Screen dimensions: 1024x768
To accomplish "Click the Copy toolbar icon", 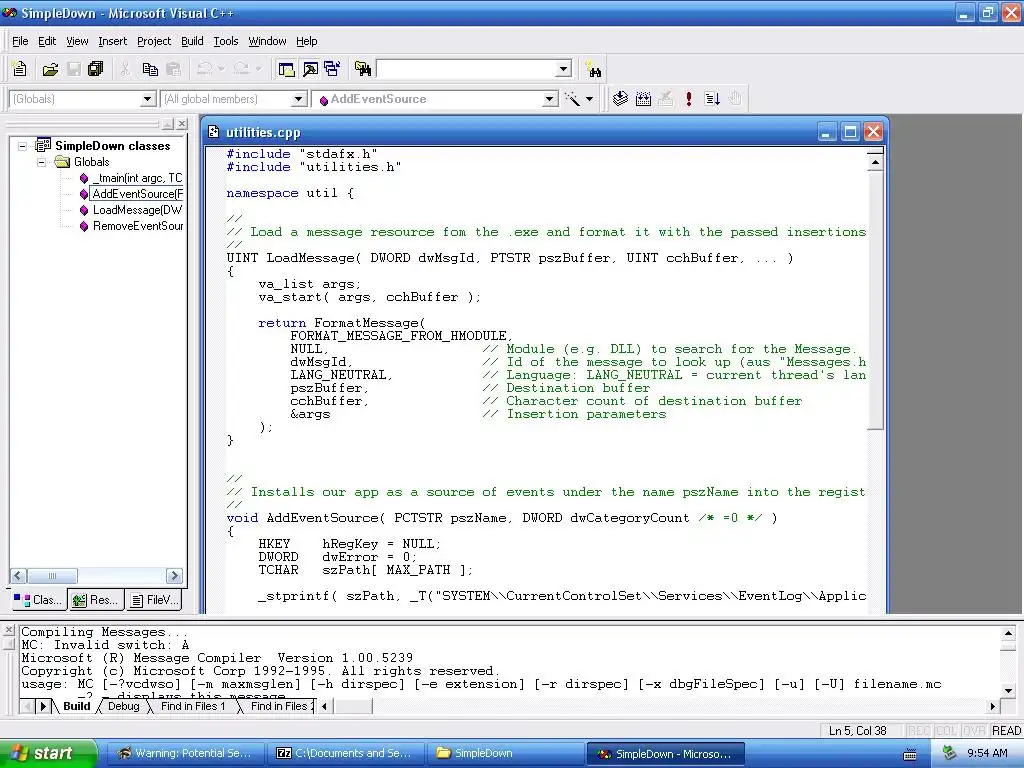I will [150, 69].
